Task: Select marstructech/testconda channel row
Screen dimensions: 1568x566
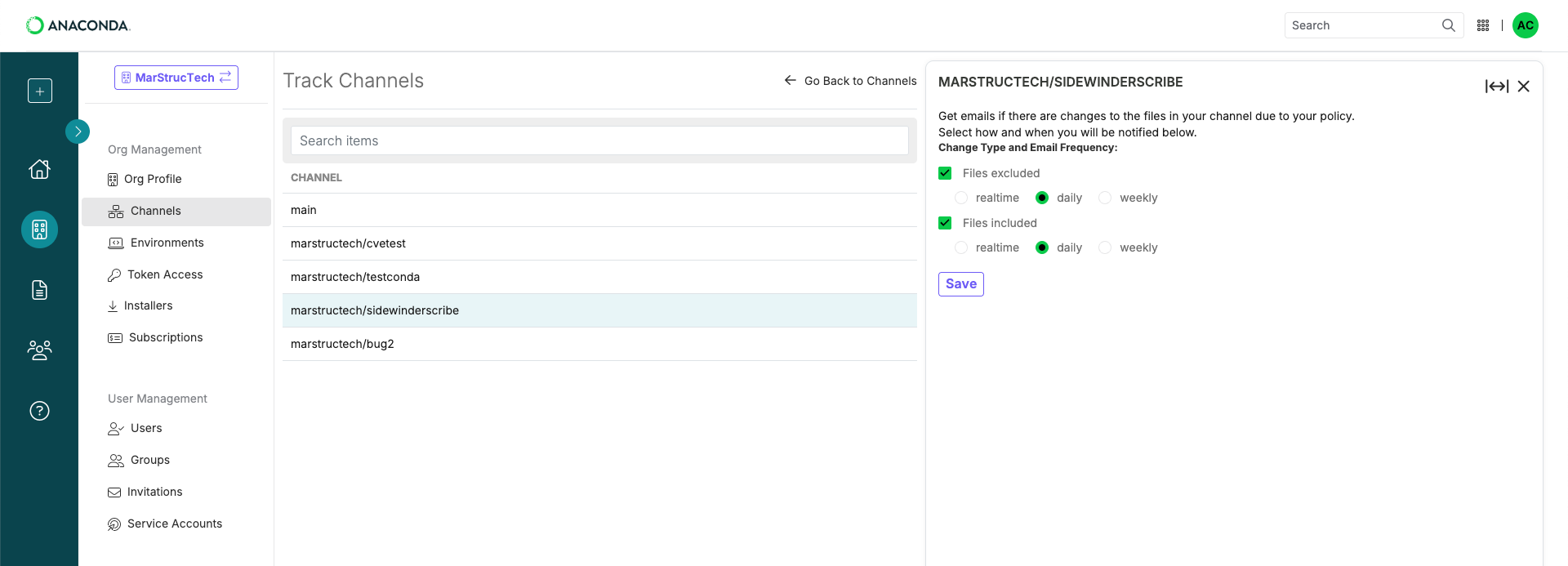Action: [599, 277]
